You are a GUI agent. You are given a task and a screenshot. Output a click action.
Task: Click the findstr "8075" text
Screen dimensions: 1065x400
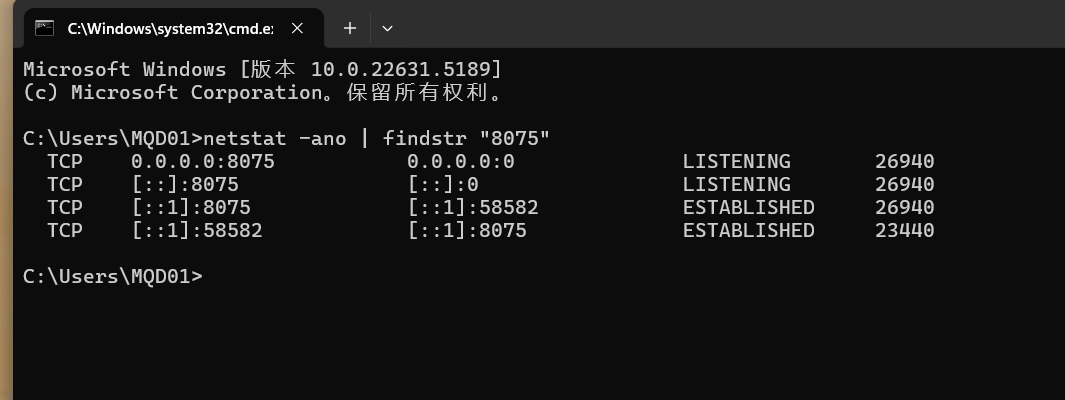[x=466, y=139]
